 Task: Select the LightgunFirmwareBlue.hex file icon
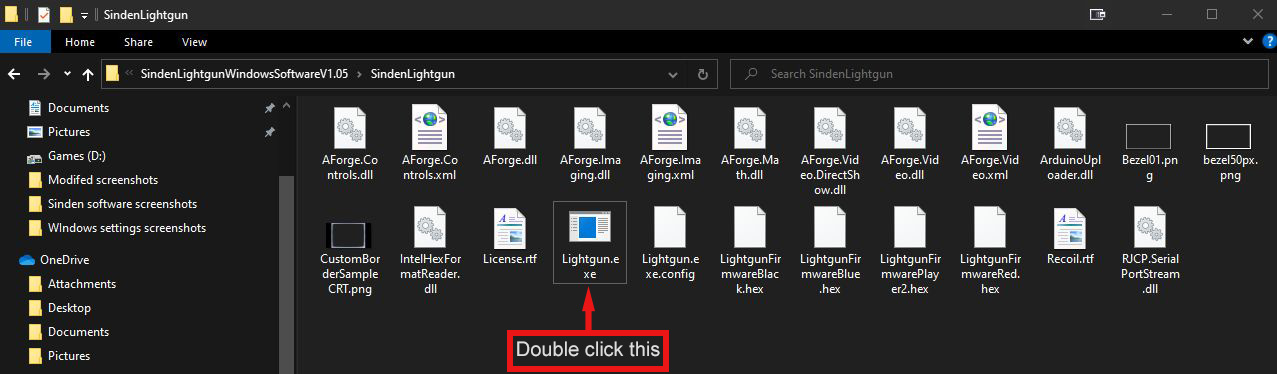click(829, 227)
